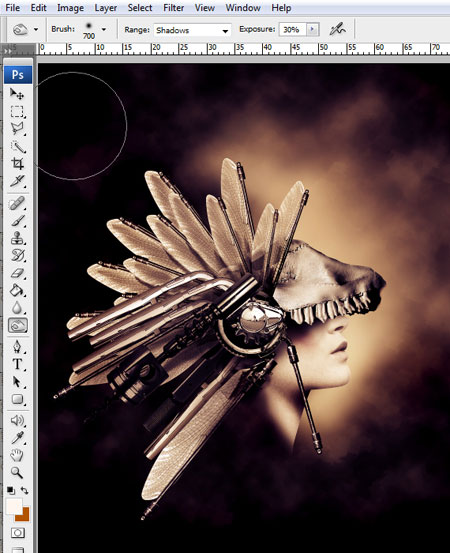
Task: Open the Edit menu
Action: (38, 7)
